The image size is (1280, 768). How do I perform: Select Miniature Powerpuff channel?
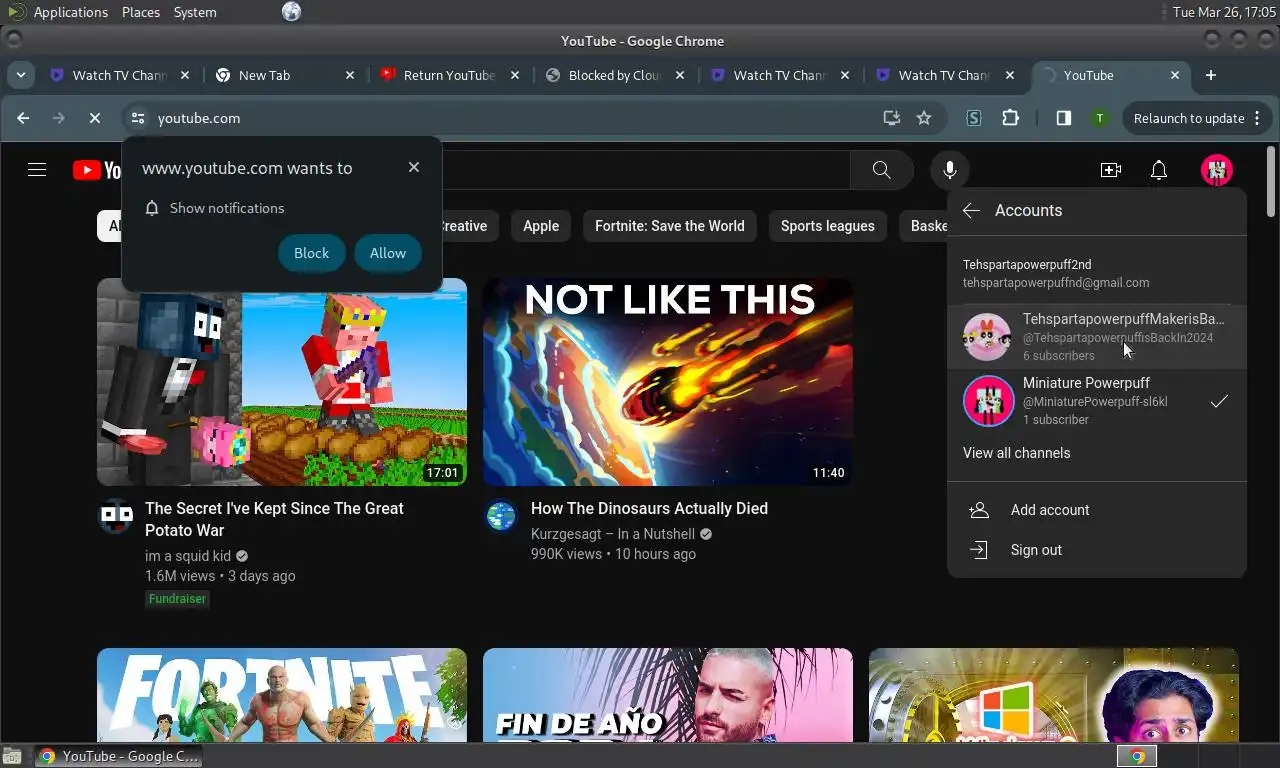pyautogui.click(x=1097, y=401)
